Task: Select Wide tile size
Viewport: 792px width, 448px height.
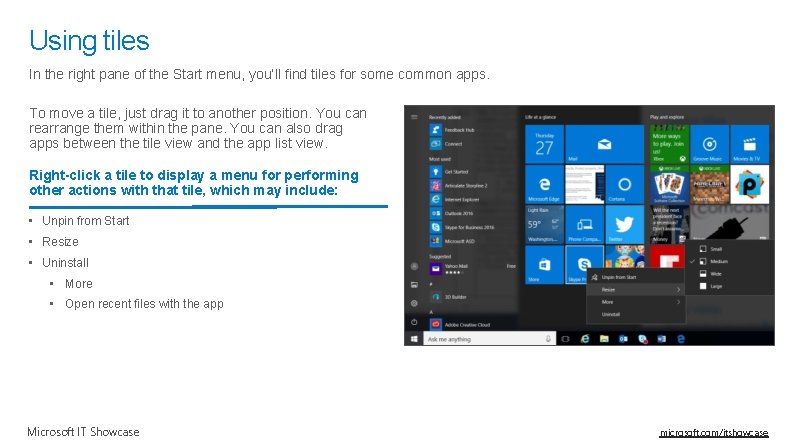Action: point(730,274)
